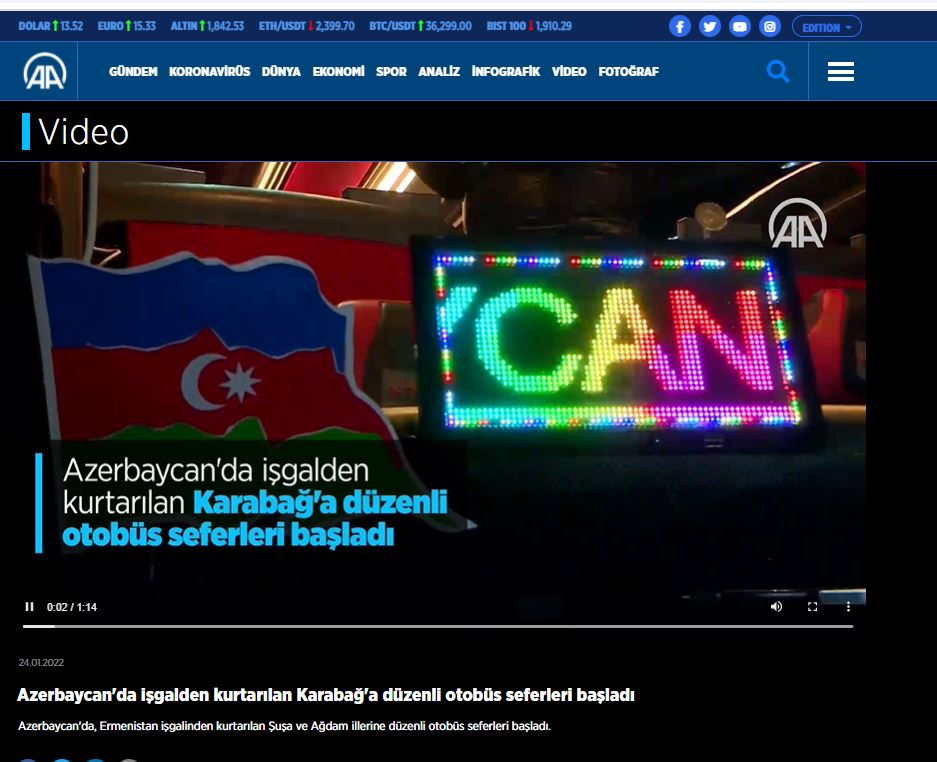
Task: Click the DOLAR 13.52 ticker
Action: [50, 26]
